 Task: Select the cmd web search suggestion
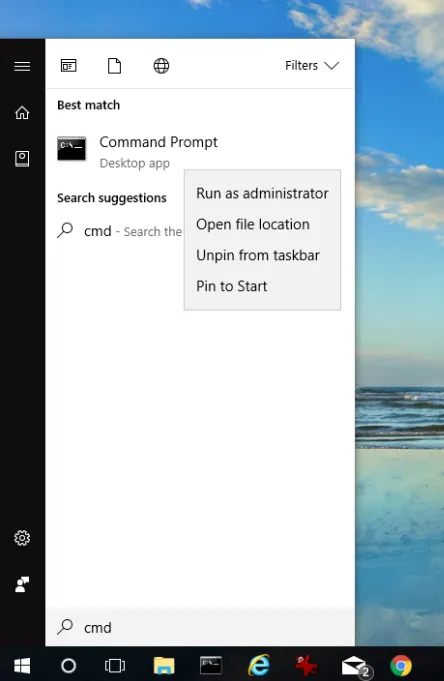[119, 231]
